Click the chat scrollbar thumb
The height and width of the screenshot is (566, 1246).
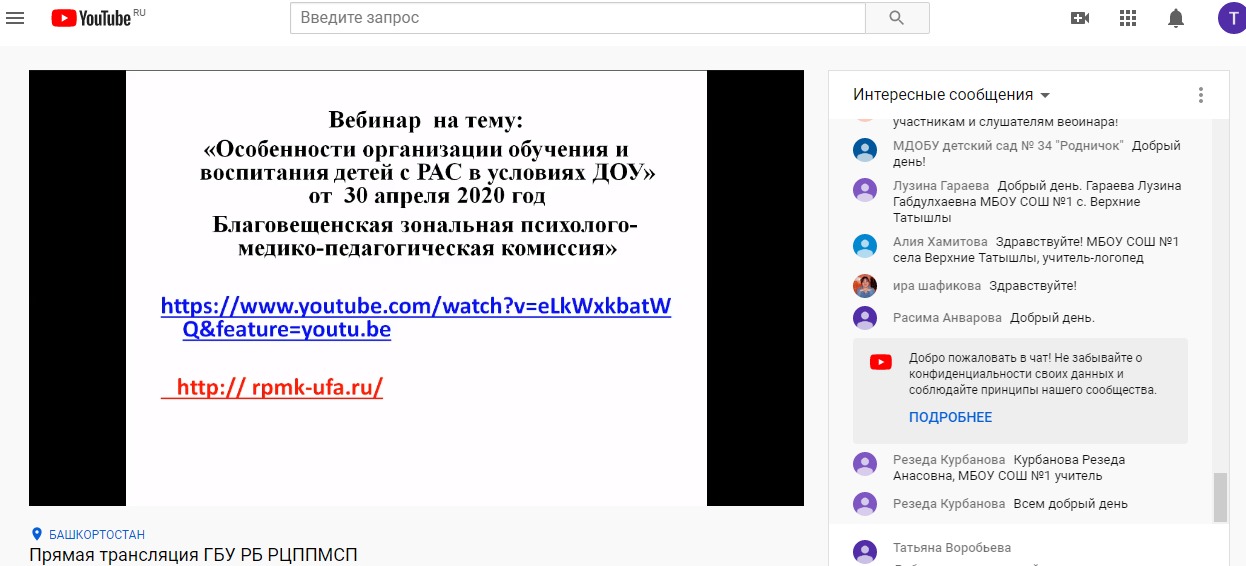tap(1219, 497)
